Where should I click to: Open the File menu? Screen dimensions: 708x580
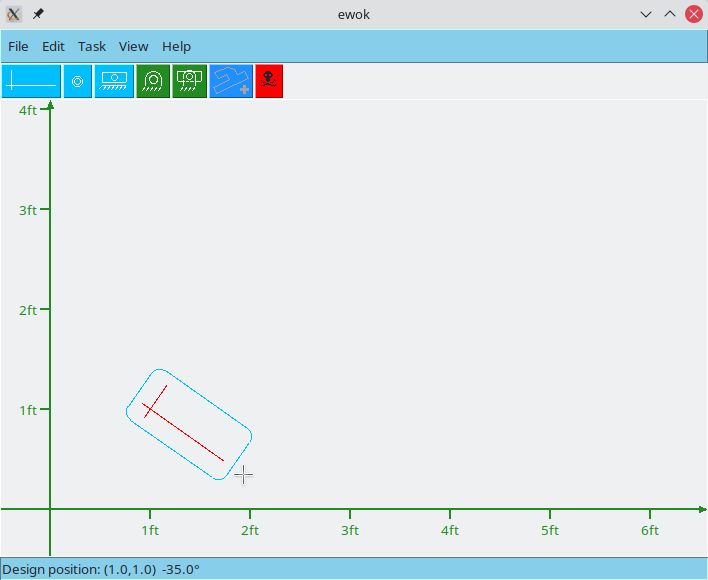point(18,46)
